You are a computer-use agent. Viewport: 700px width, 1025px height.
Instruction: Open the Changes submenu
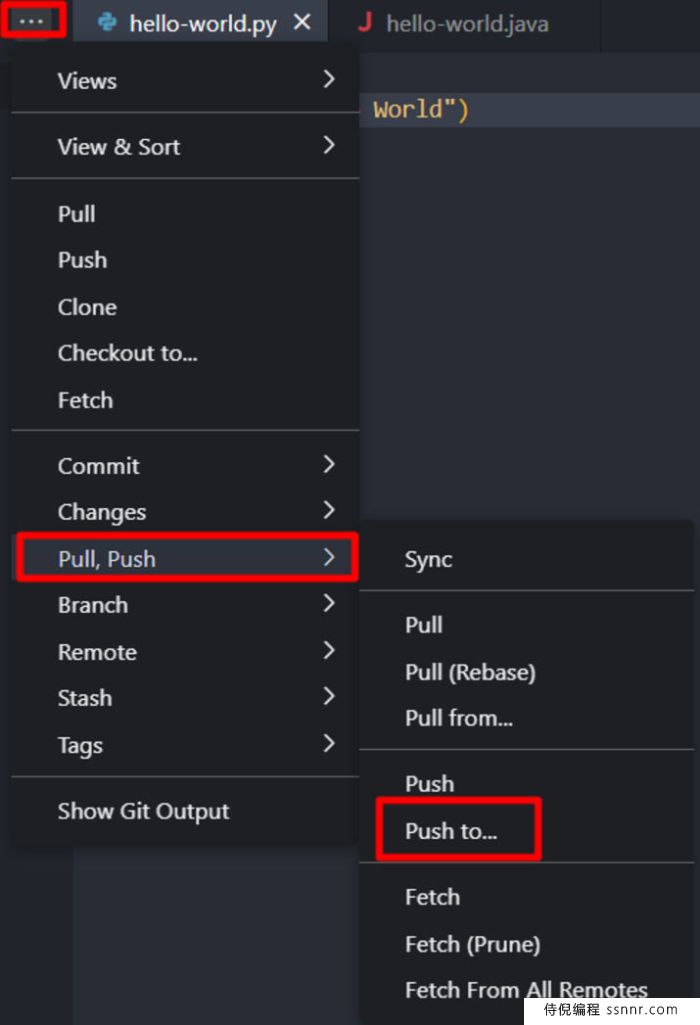[186, 511]
